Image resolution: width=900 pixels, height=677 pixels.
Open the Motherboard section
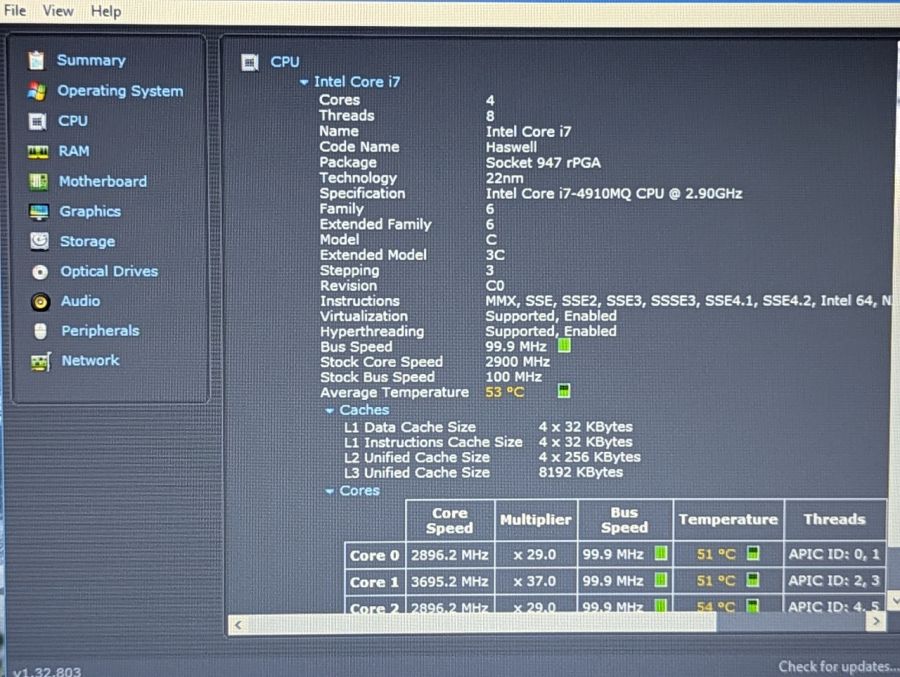[103, 181]
